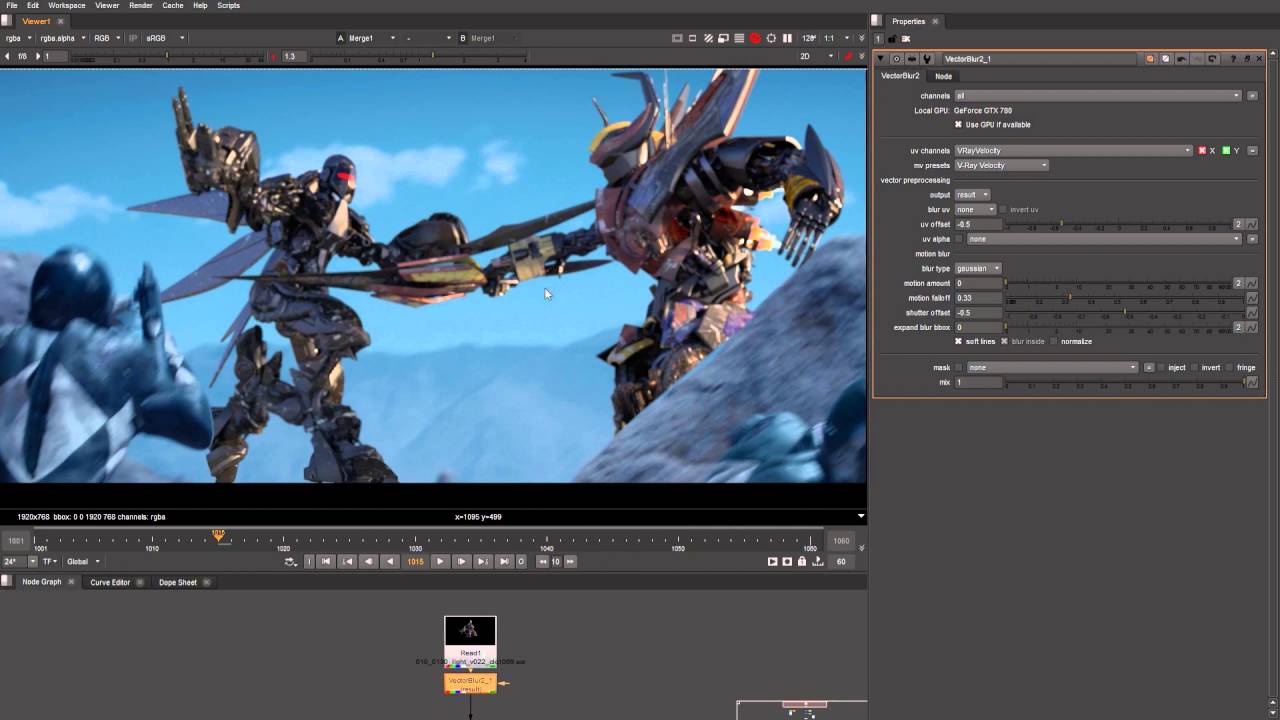Open the Render menu
This screenshot has height=720, width=1280.
141,5
